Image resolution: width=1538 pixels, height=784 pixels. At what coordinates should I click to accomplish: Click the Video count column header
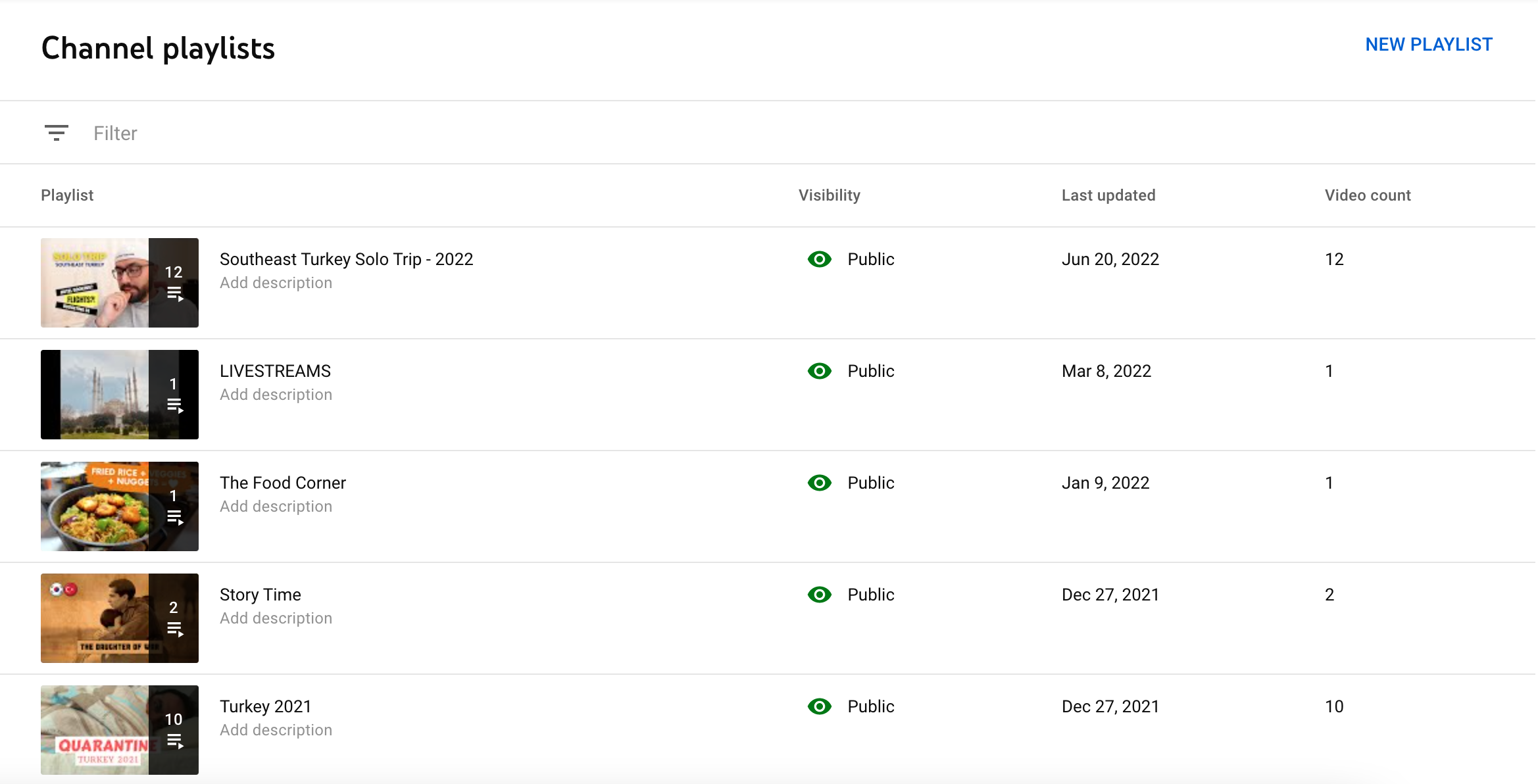[1367, 195]
